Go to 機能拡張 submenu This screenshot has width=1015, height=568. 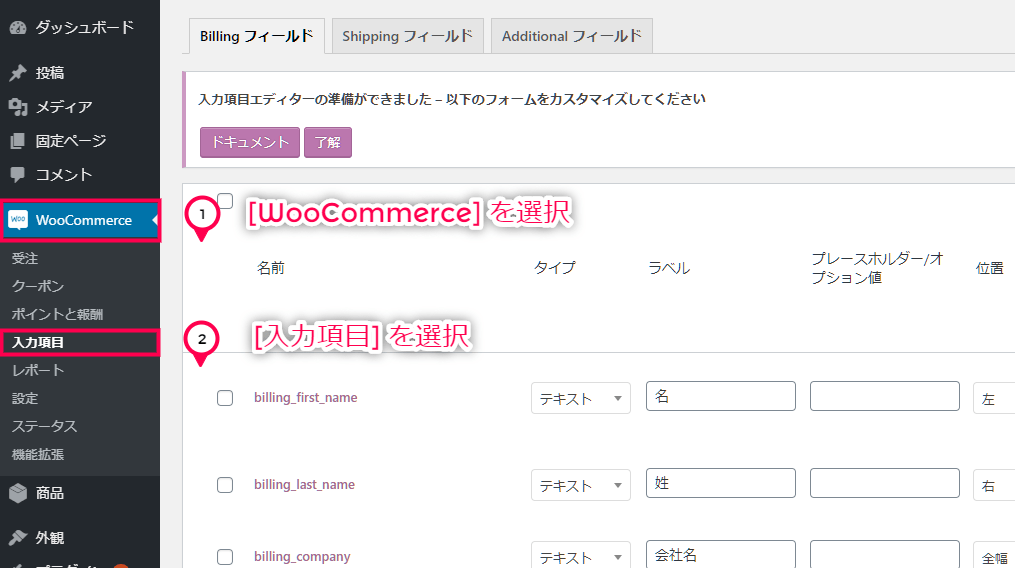(38, 455)
